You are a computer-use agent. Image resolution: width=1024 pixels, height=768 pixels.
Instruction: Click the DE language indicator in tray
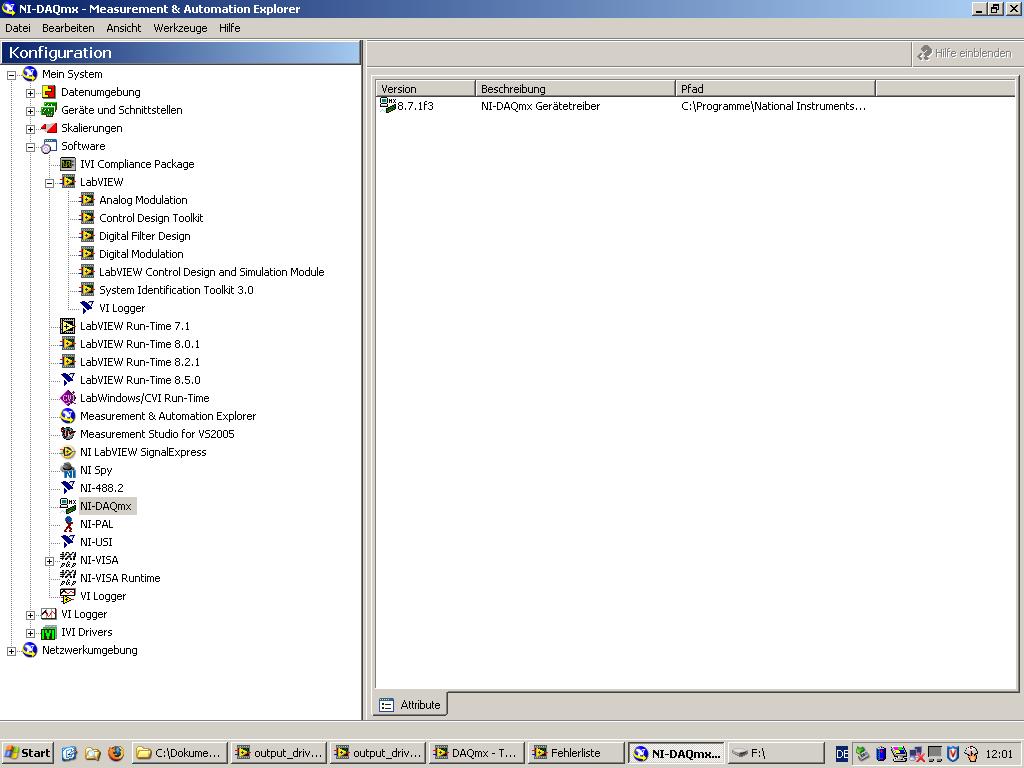click(842, 754)
